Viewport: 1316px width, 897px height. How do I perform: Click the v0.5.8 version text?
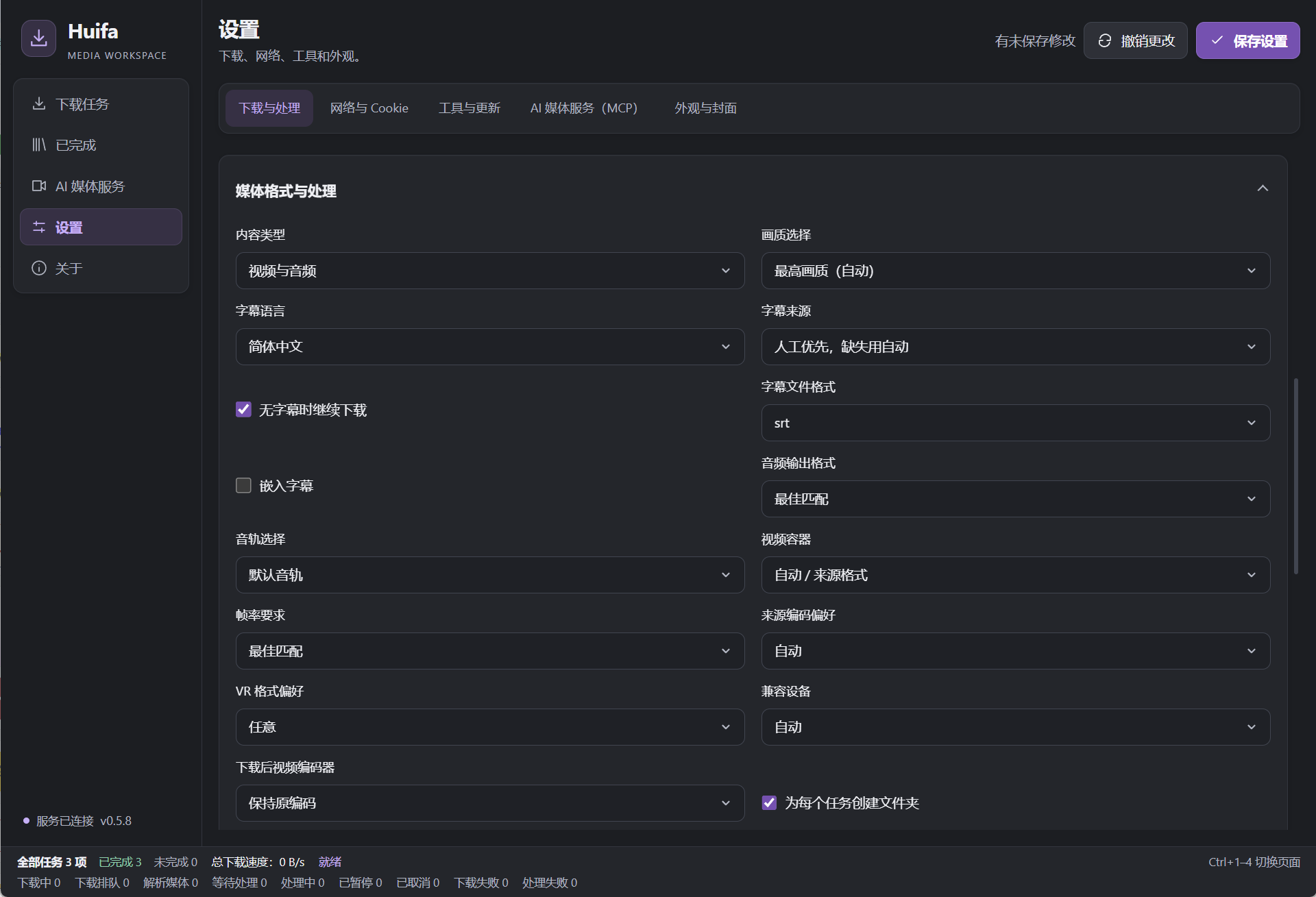coord(116,821)
